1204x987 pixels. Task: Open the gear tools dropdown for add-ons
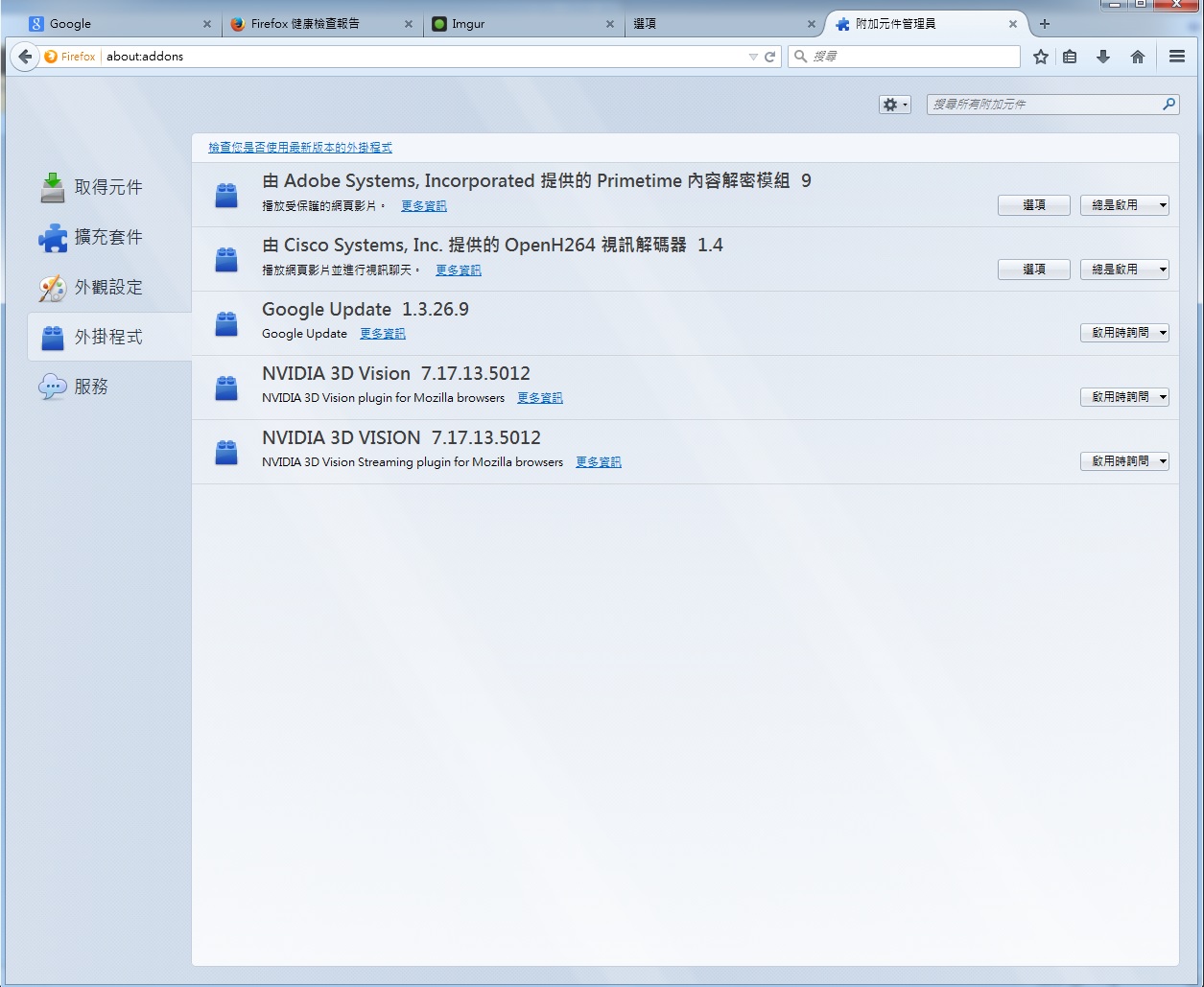pos(894,105)
